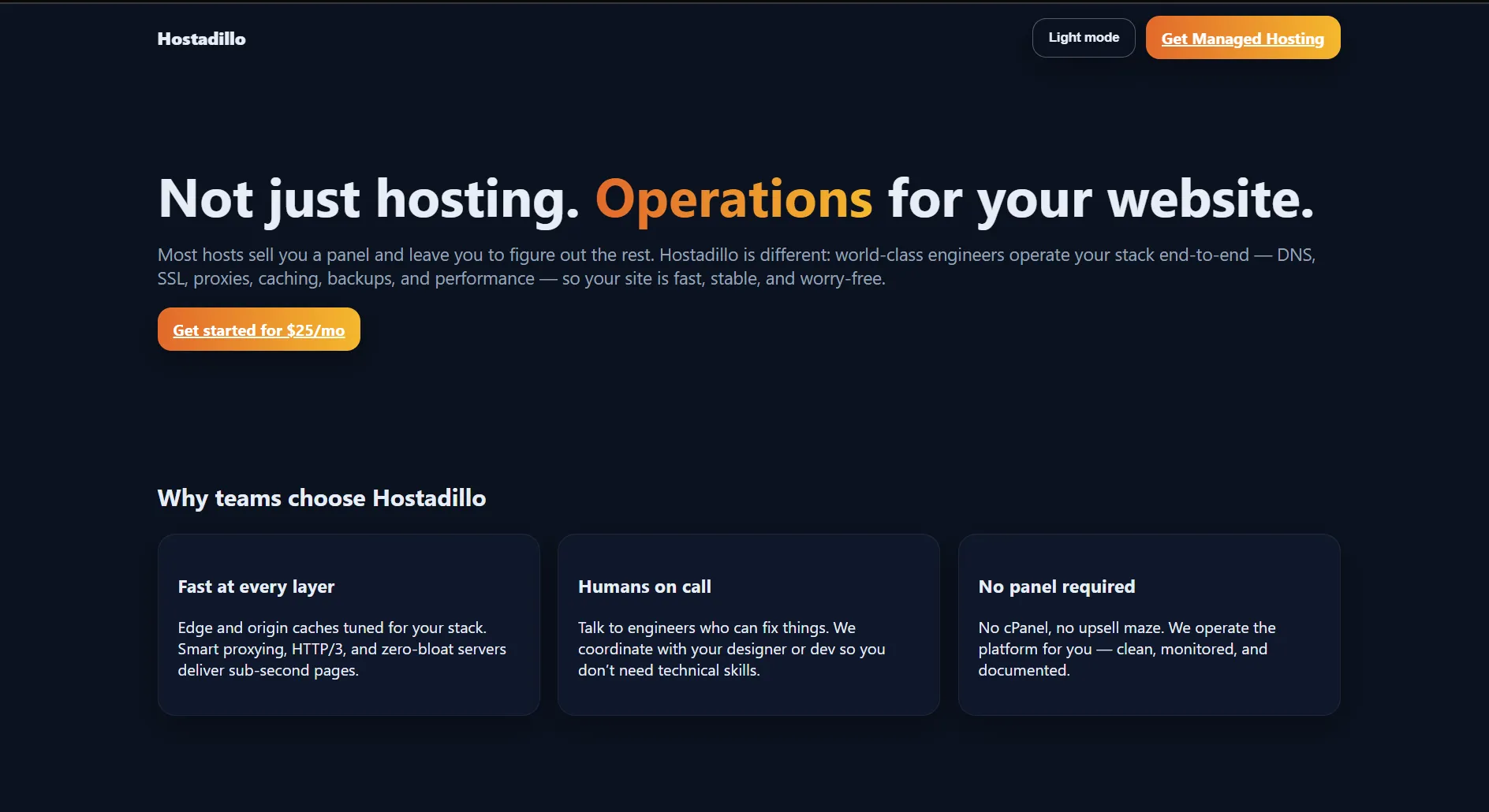Click the 'Fast at every layer' card title

256,587
